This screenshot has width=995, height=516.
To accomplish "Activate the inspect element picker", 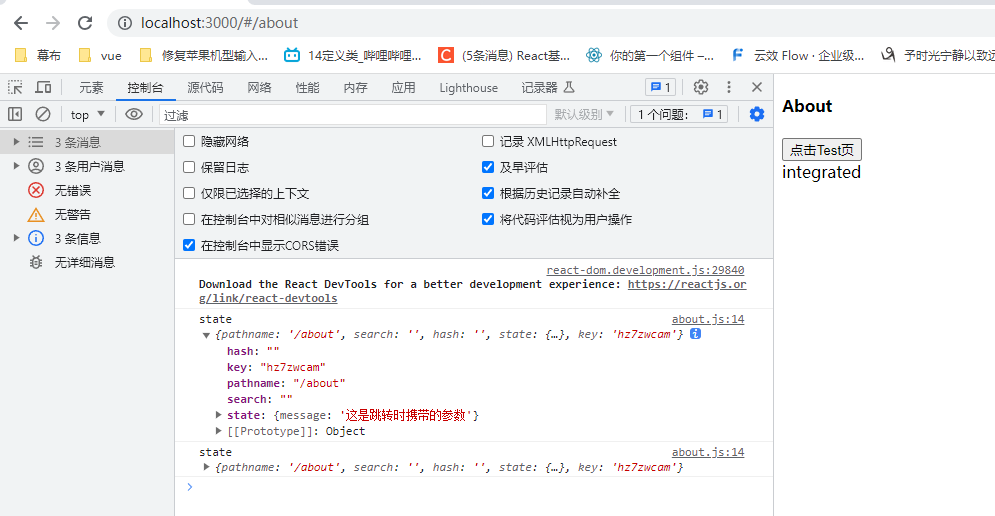I will (15, 87).
